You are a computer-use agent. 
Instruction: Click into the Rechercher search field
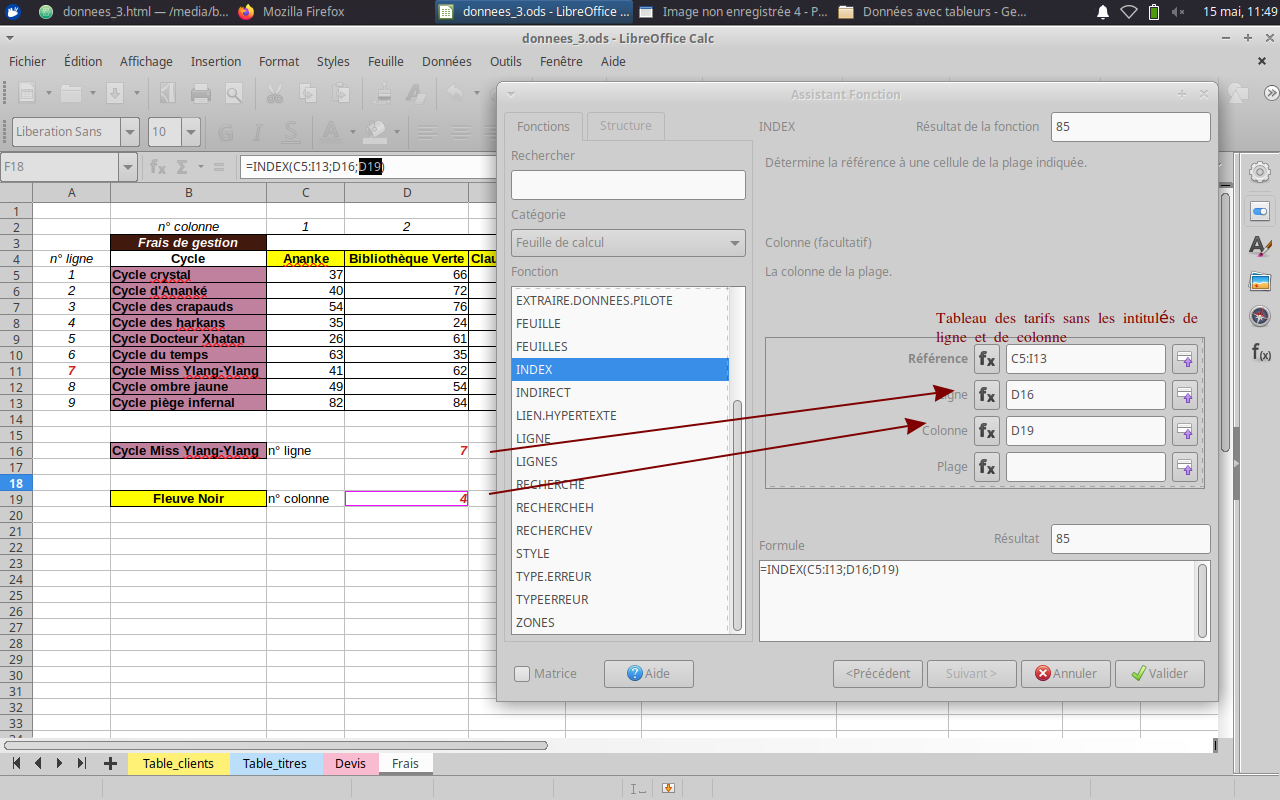[x=628, y=185]
